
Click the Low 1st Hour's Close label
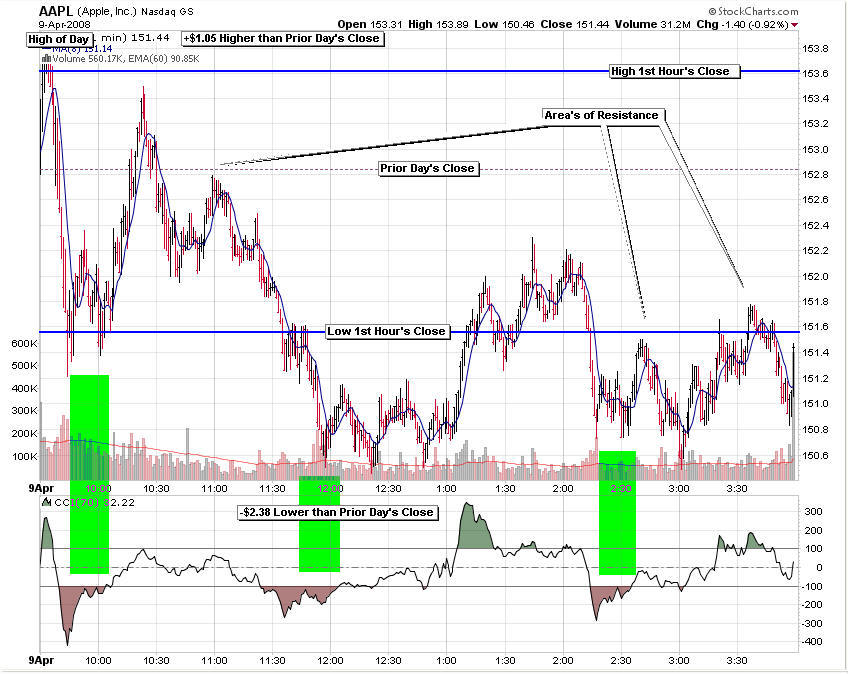[386, 332]
